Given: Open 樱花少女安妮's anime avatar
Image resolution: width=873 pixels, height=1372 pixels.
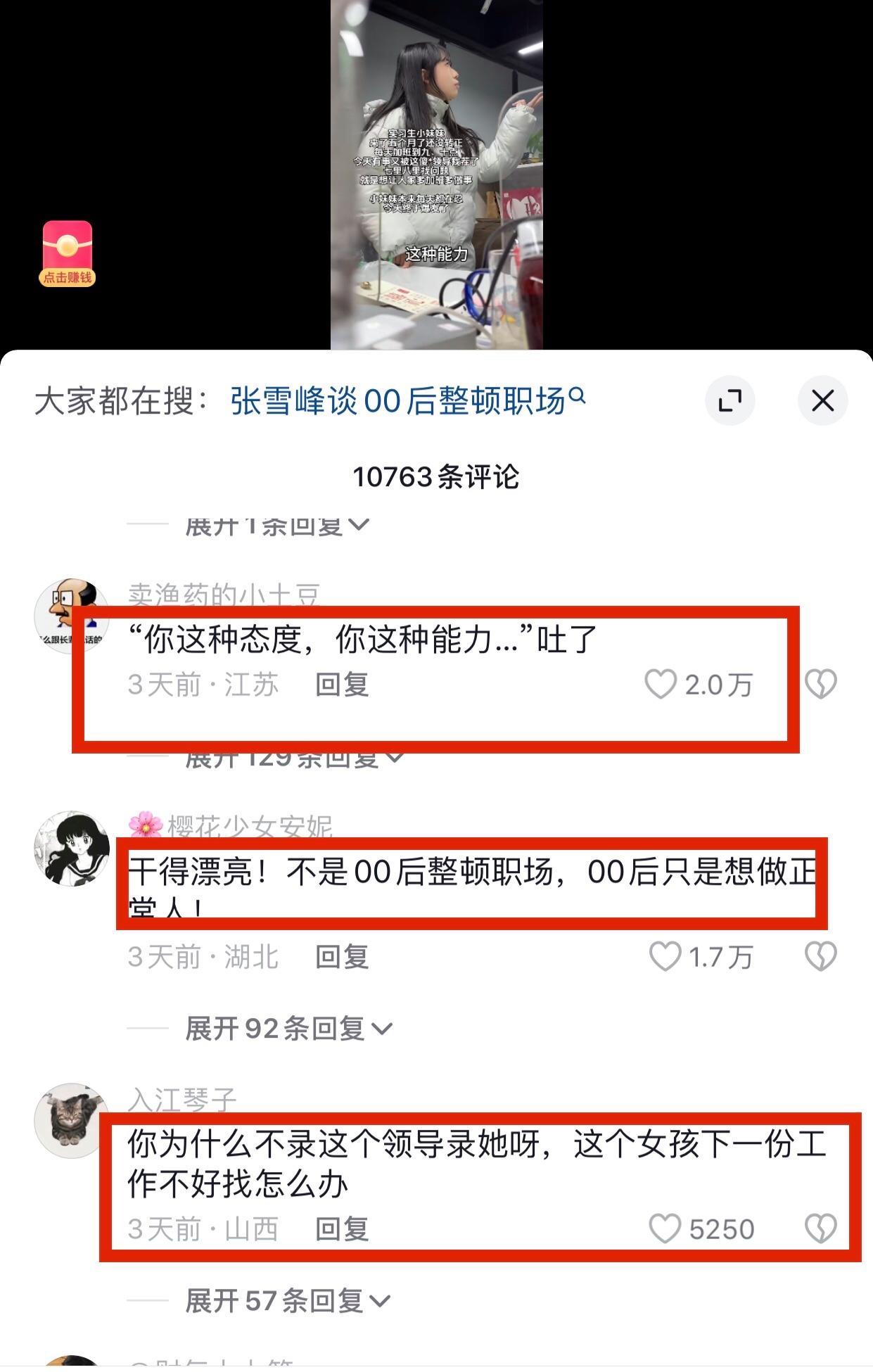Looking at the screenshot, I should point(72,848).
